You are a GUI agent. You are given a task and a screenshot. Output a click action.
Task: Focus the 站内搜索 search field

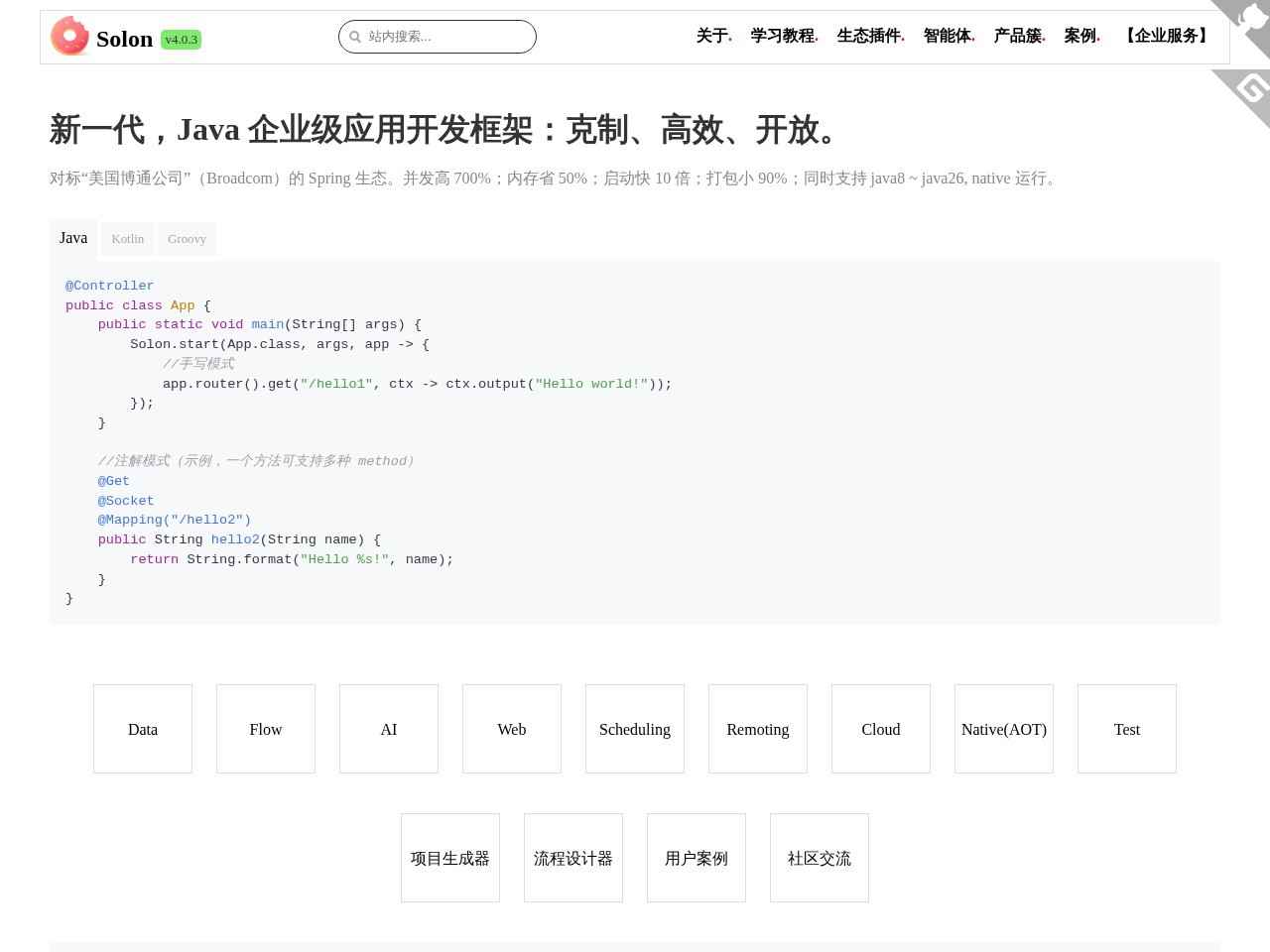(x=438, y=37)
